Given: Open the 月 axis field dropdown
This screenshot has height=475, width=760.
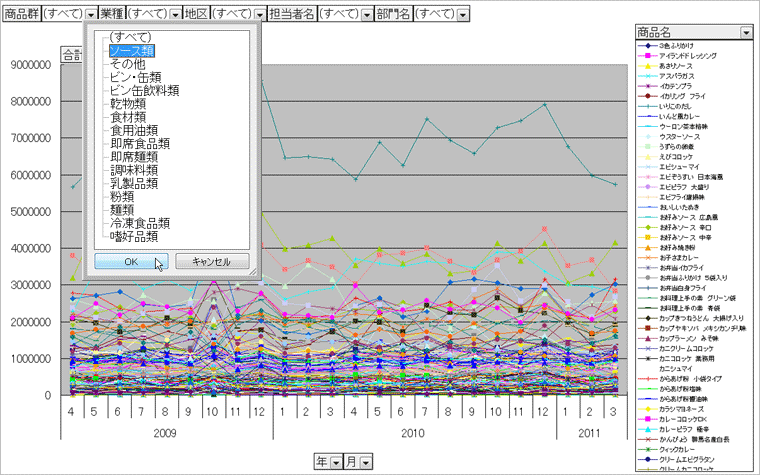Looking at the screenshot, I should coord(366,462).
